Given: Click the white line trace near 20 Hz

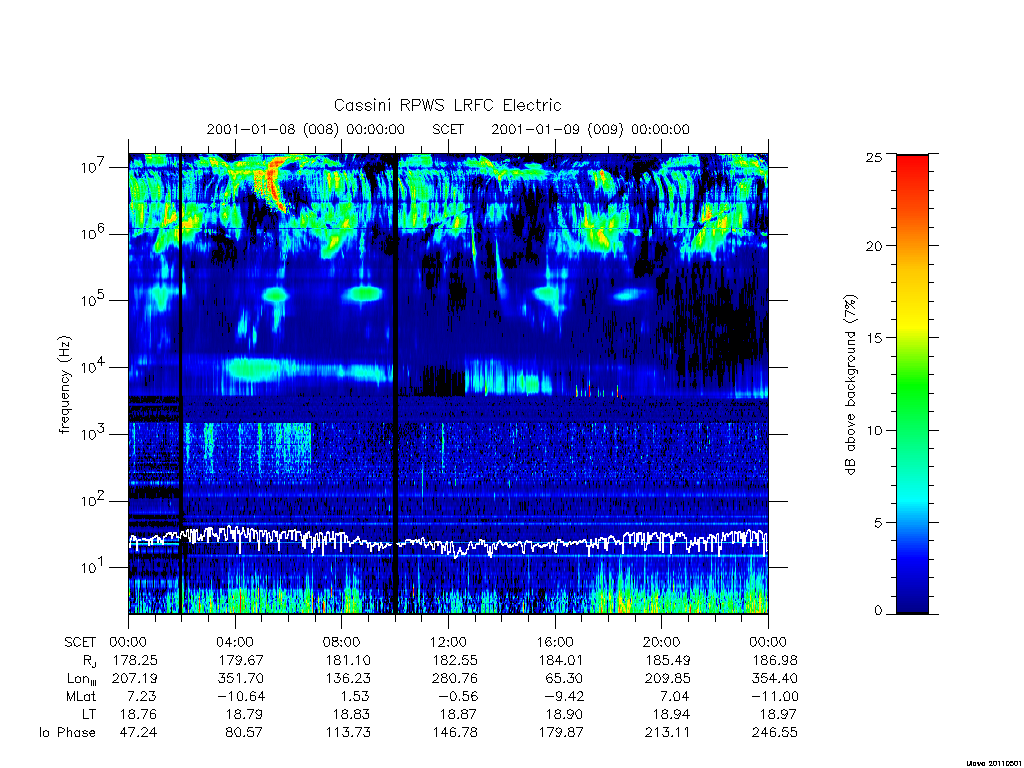Looking at the screenshot, I should (448, 542).
